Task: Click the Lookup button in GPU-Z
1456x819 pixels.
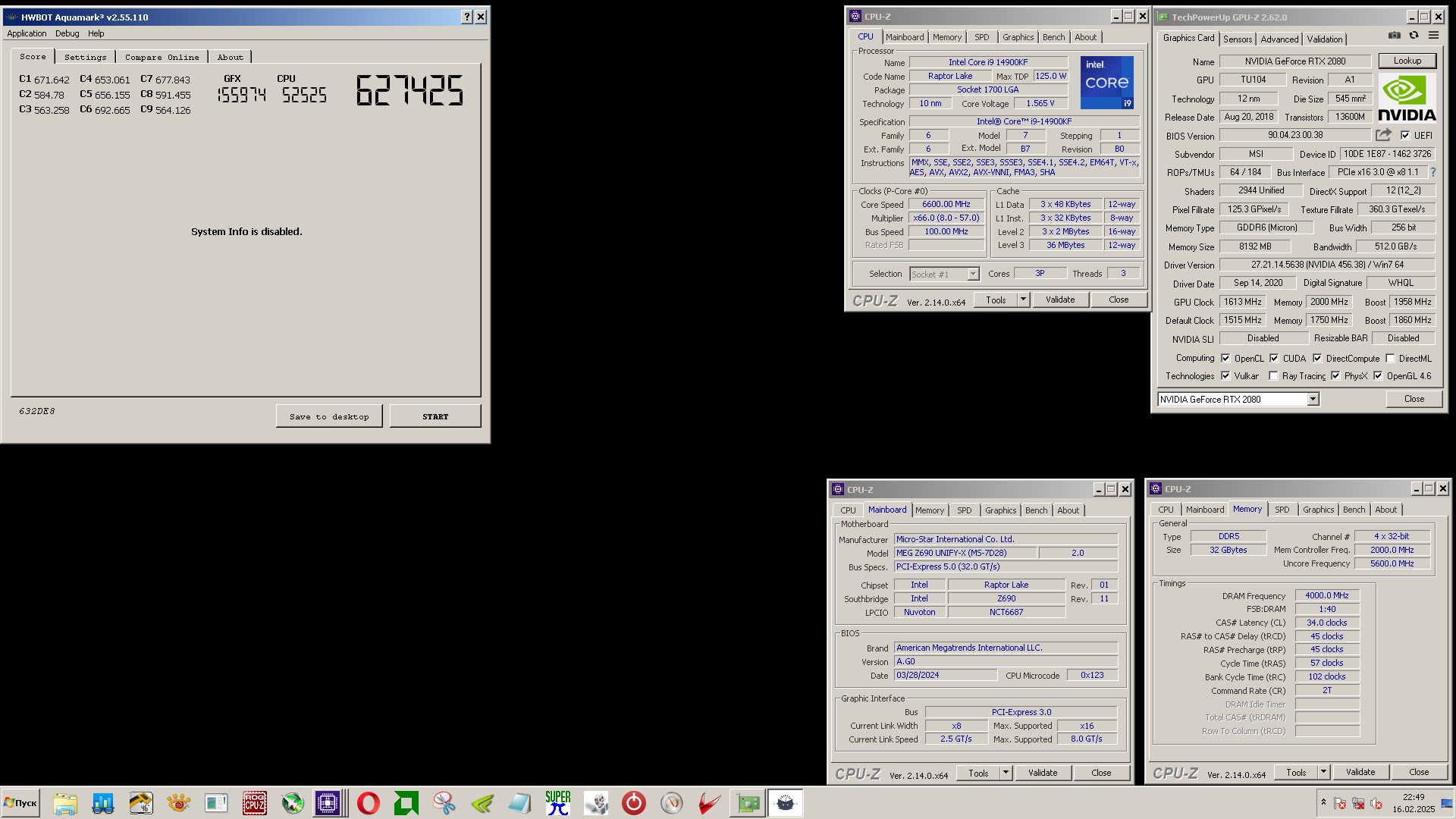Action: (1407, 61)
